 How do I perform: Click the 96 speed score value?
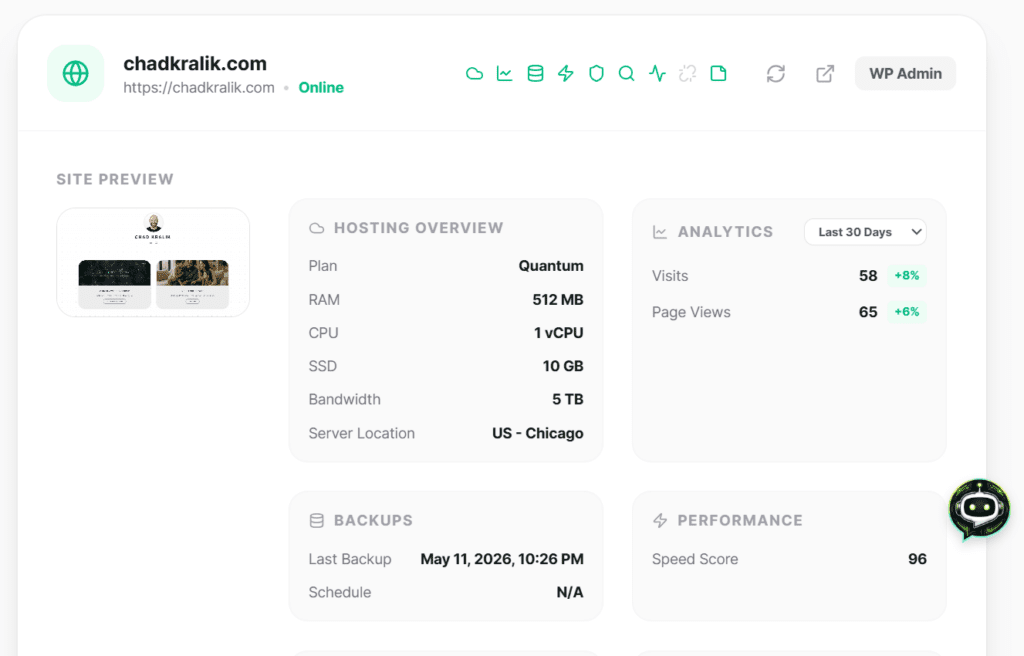(x=917, y=559)
